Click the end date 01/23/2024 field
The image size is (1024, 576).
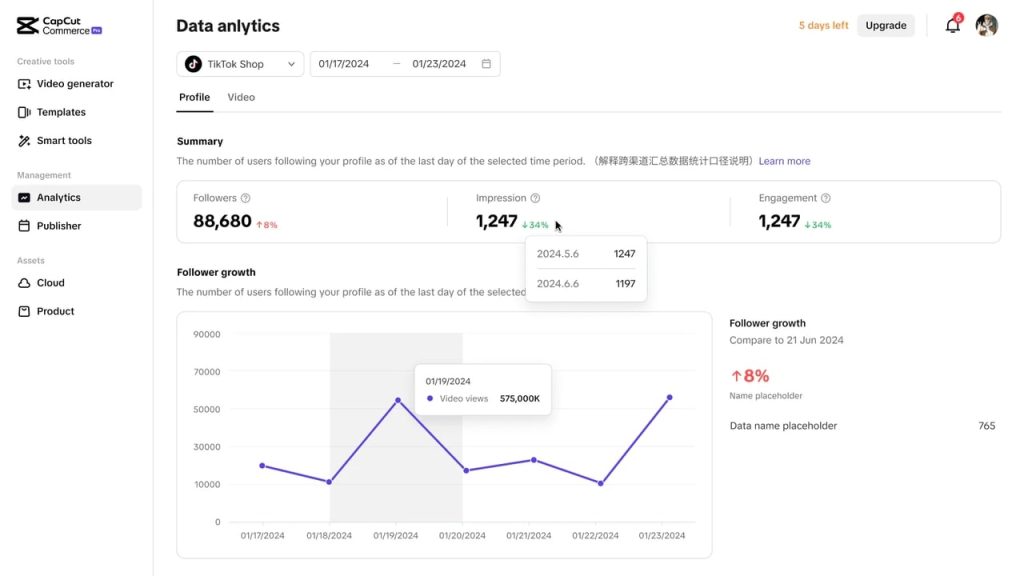[439, 64]
